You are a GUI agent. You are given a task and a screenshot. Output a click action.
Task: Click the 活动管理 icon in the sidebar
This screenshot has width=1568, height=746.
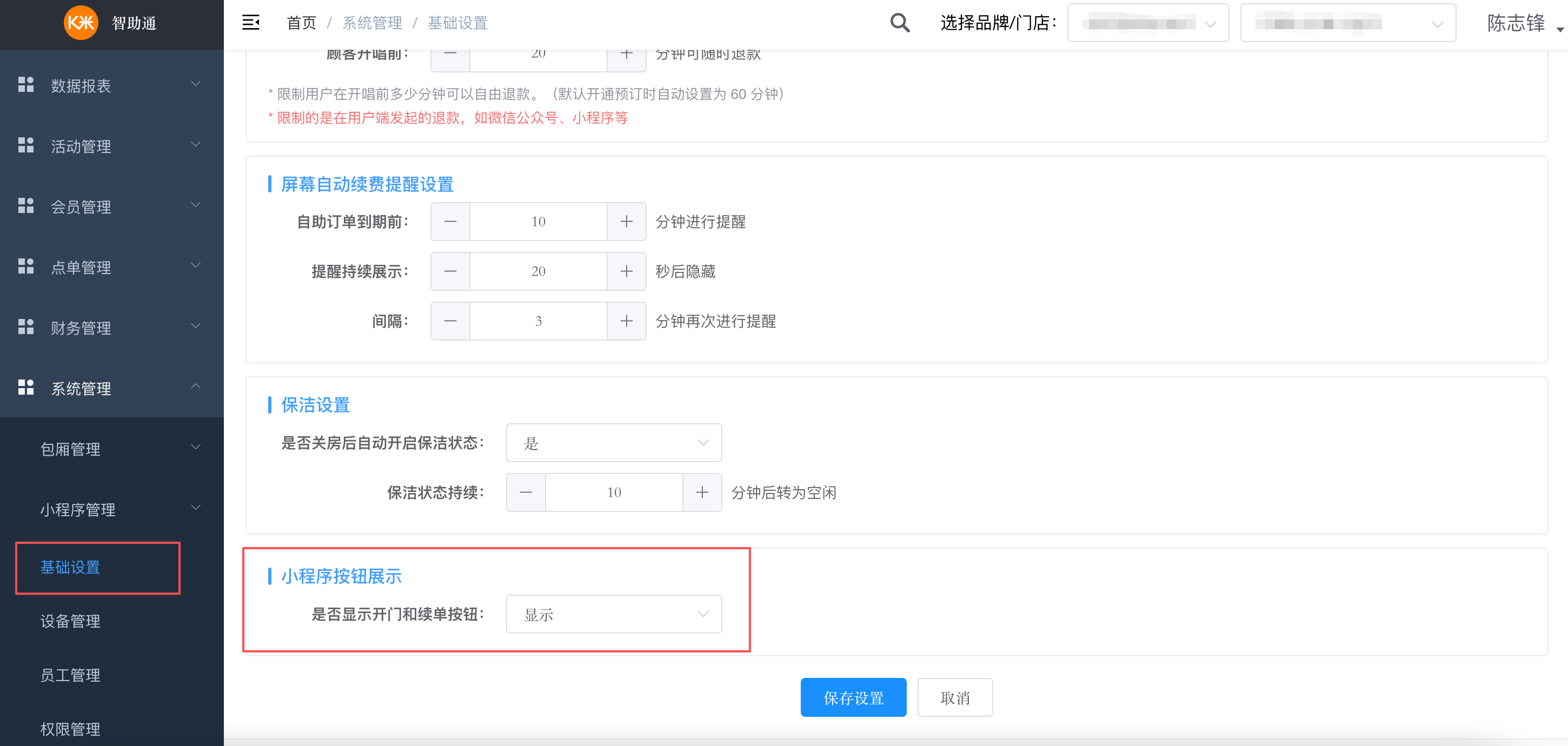(x=25, y=145)
